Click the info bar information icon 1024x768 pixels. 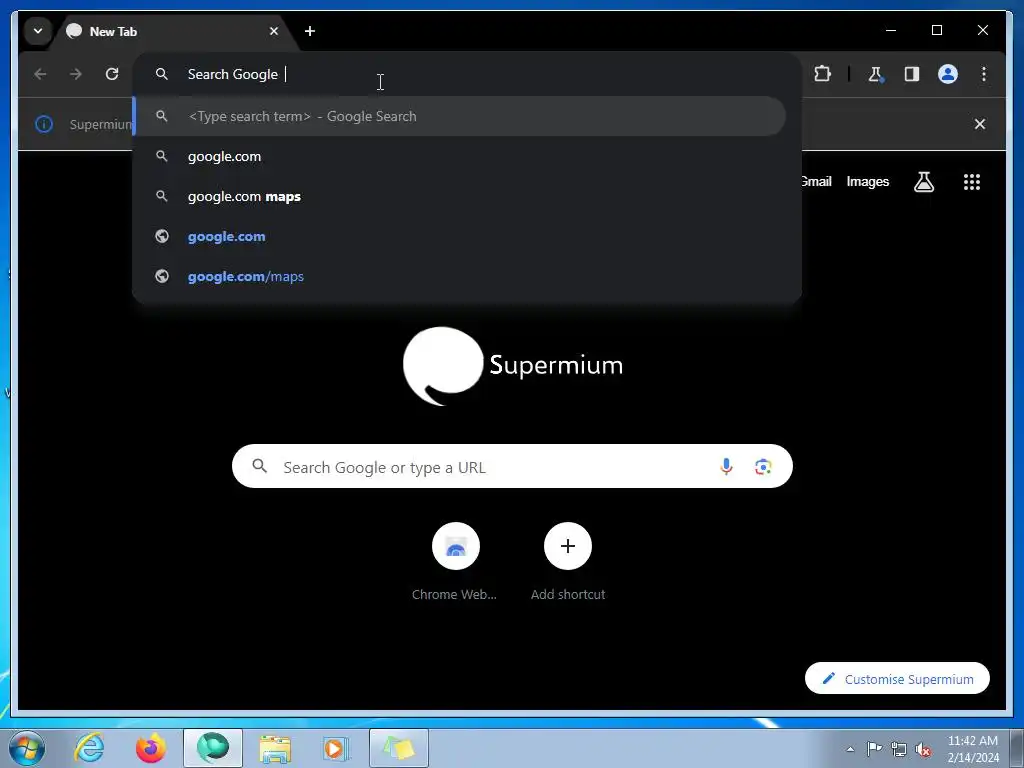pos(44,123)
